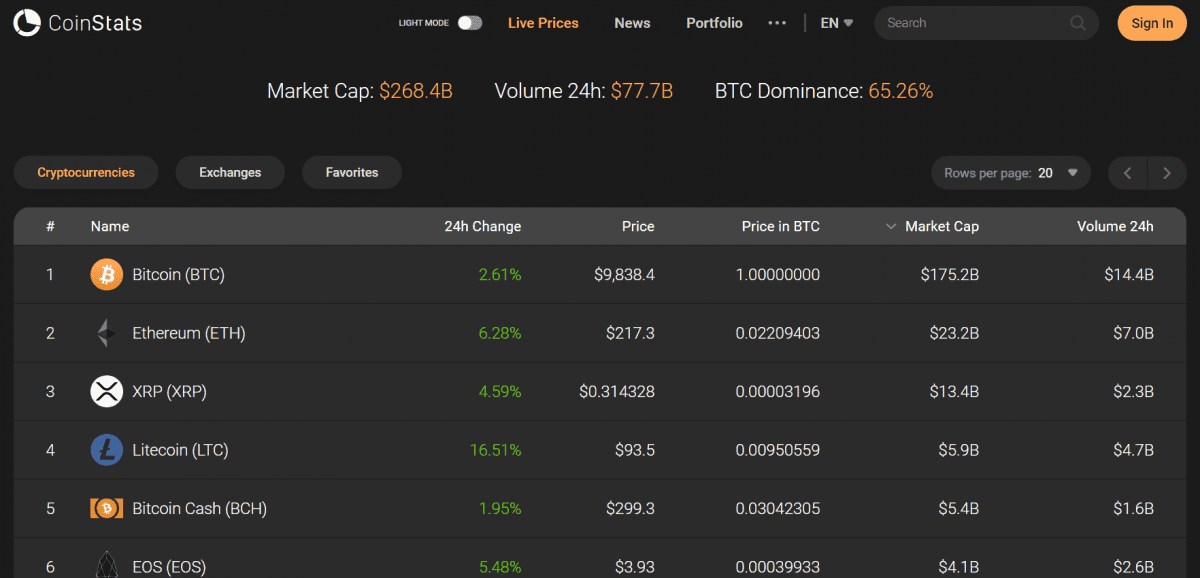
Task: Click Volume 24h value $77.7B
Action: (642, 91)
